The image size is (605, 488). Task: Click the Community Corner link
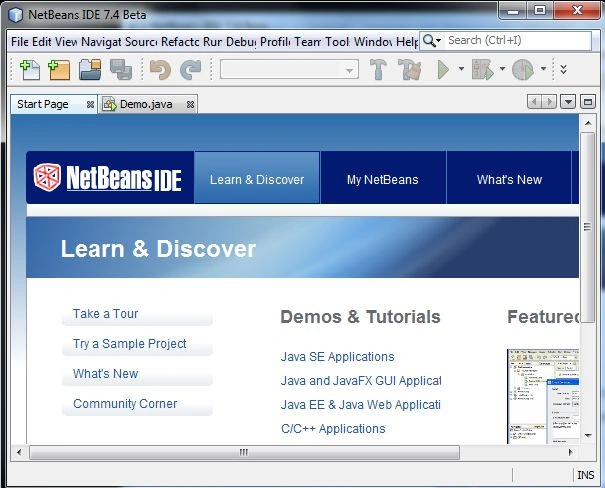[x=125, y=404]
